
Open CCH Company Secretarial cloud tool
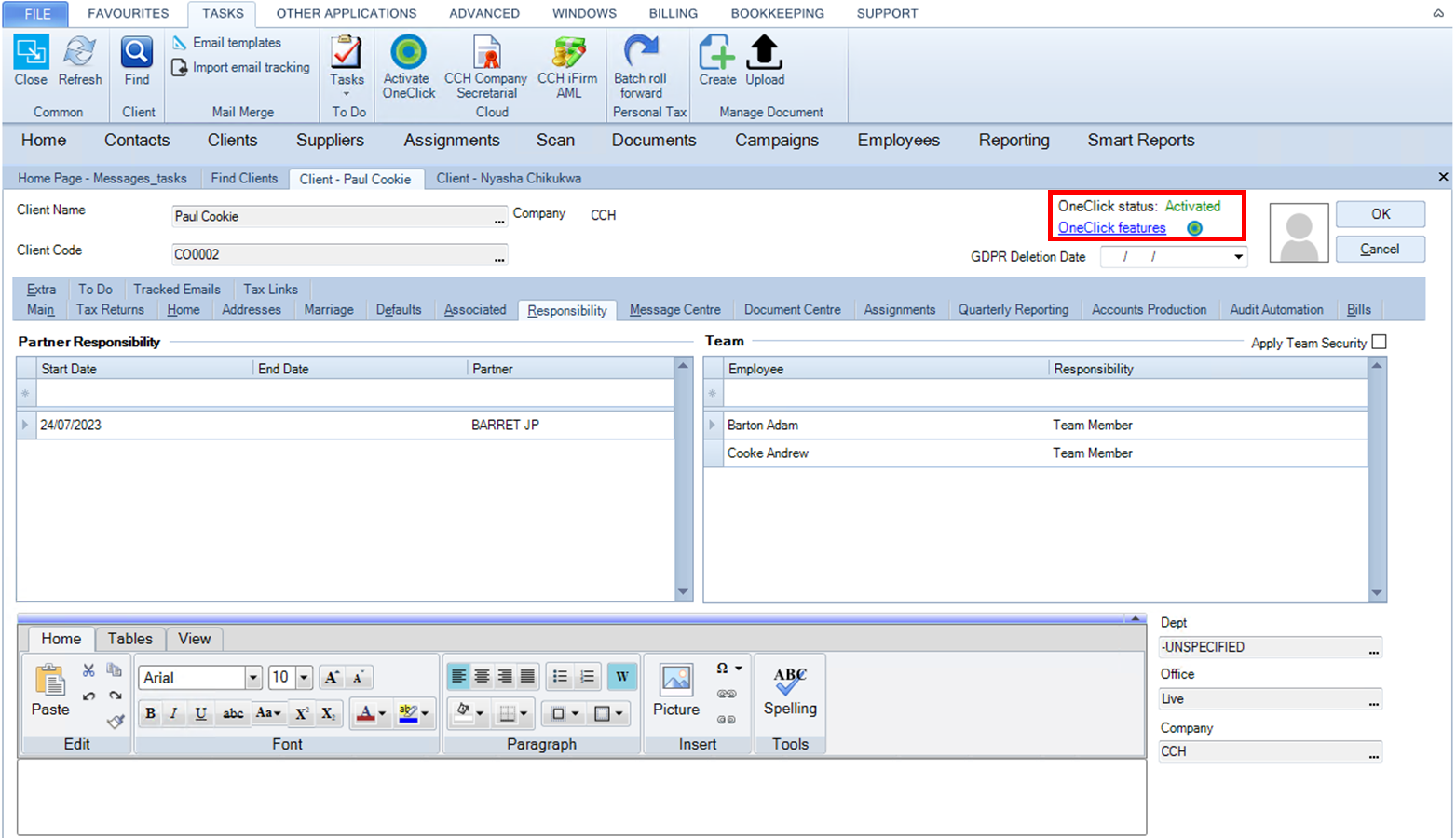point(485,67)
